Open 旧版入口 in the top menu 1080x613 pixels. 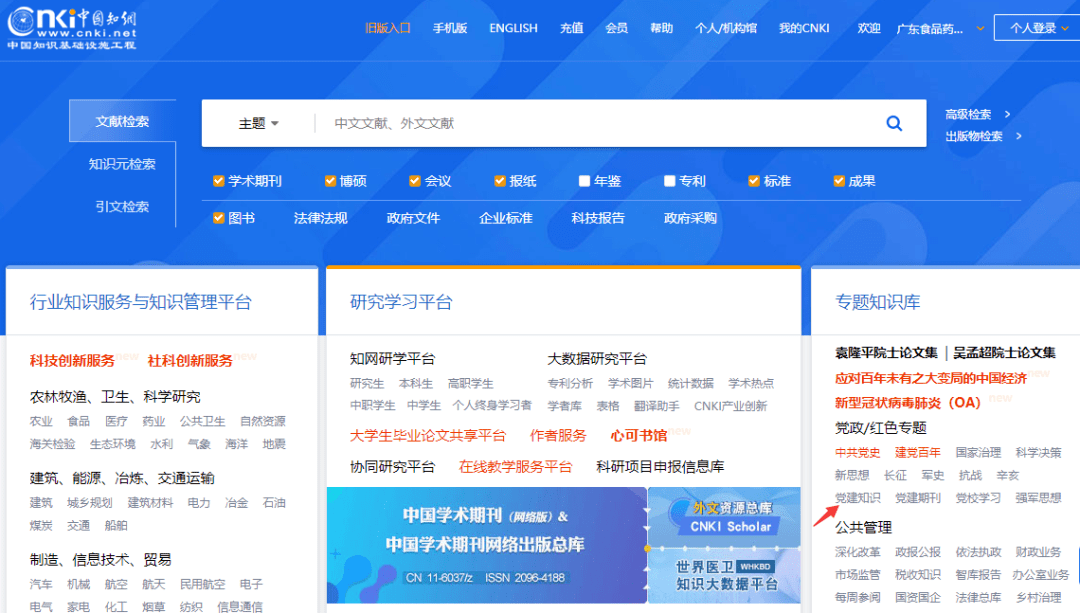[388, 28]
